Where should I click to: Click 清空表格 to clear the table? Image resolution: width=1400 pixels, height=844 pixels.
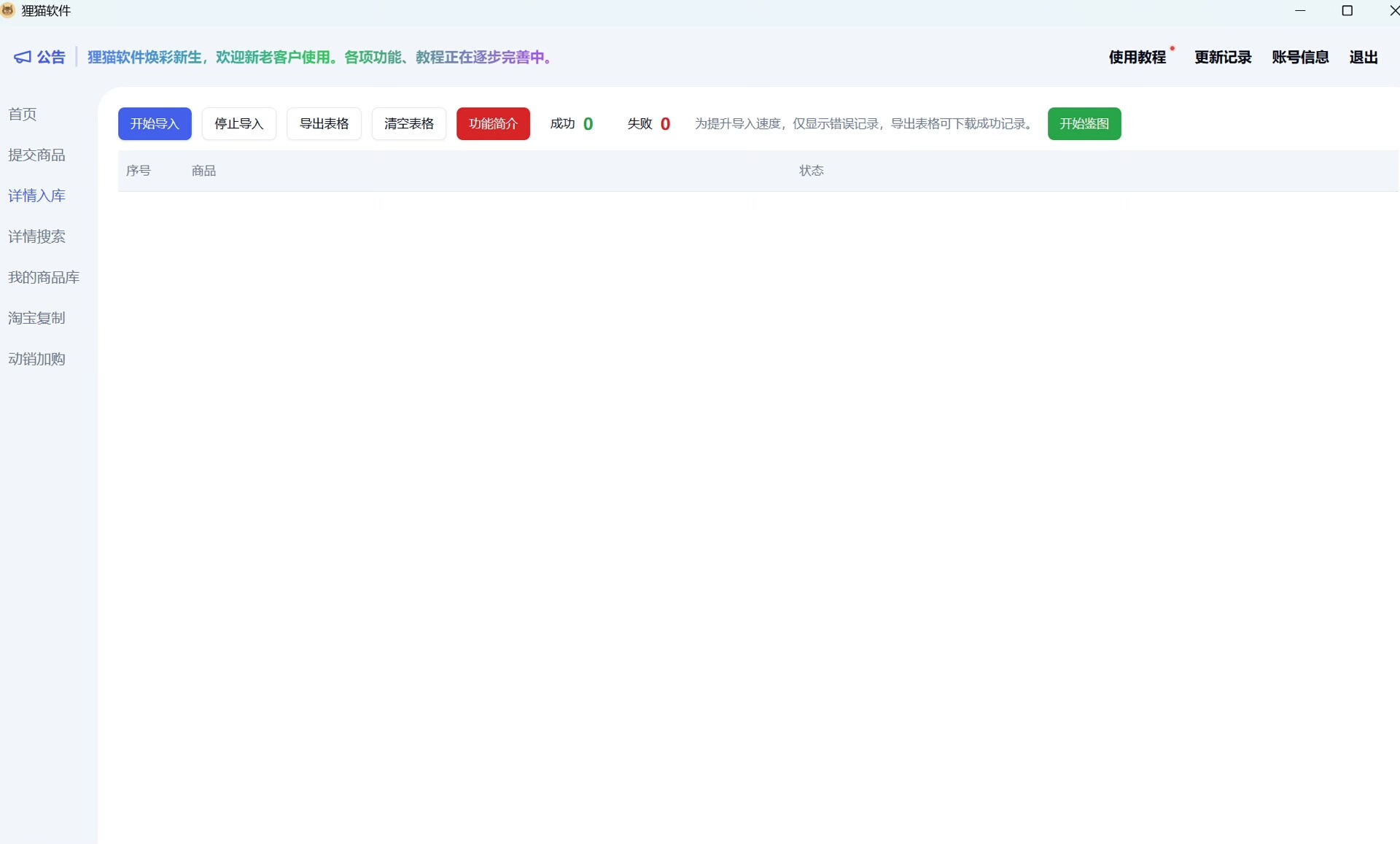[x=408, y=123]
